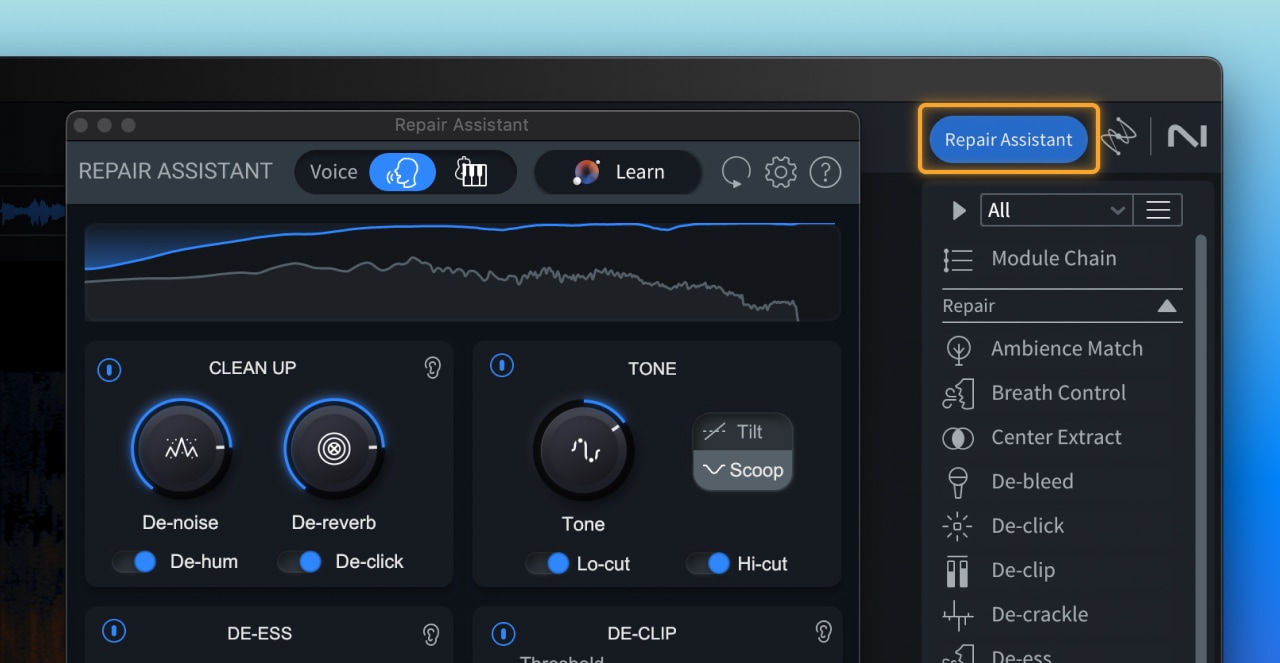The height and width of the screenshot is (663, 1280).
Task: Open the All module filter dropdown
Action: pos(1057,210)
